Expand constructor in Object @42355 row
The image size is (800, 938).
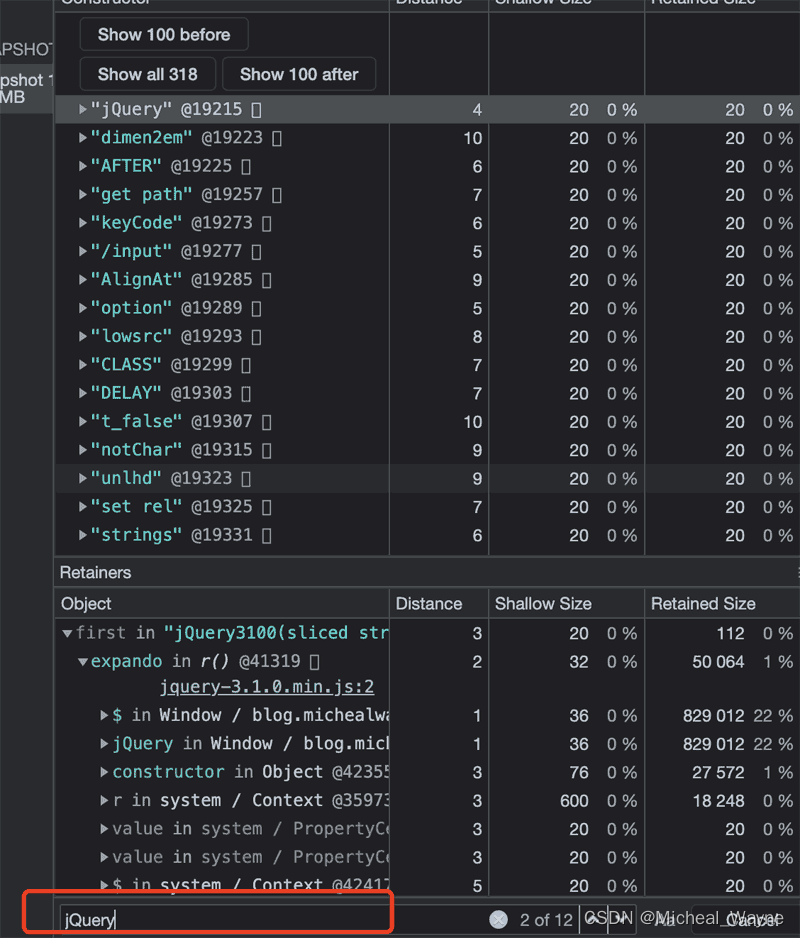coord(104,772)
